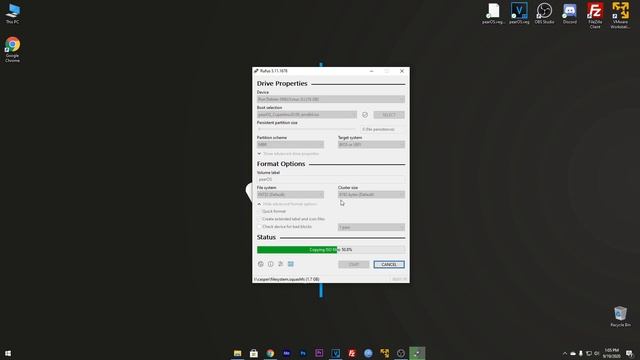Screen dimensions: 640x360
Task: Click the ISO checksum checkmark icon
Action: coord(365,115)
